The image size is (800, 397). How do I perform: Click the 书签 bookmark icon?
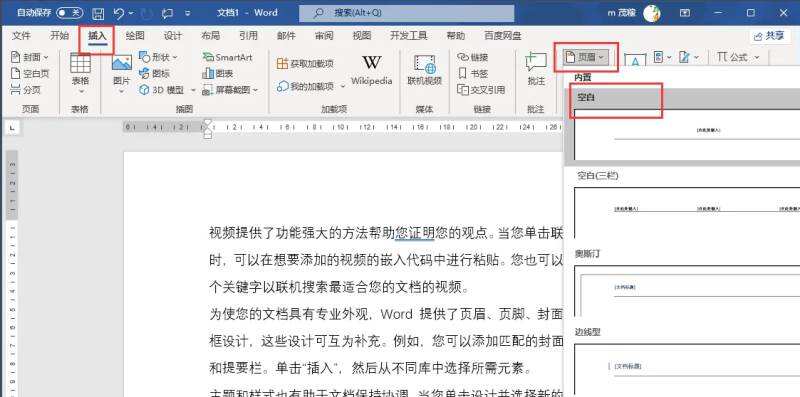point(473,73)
